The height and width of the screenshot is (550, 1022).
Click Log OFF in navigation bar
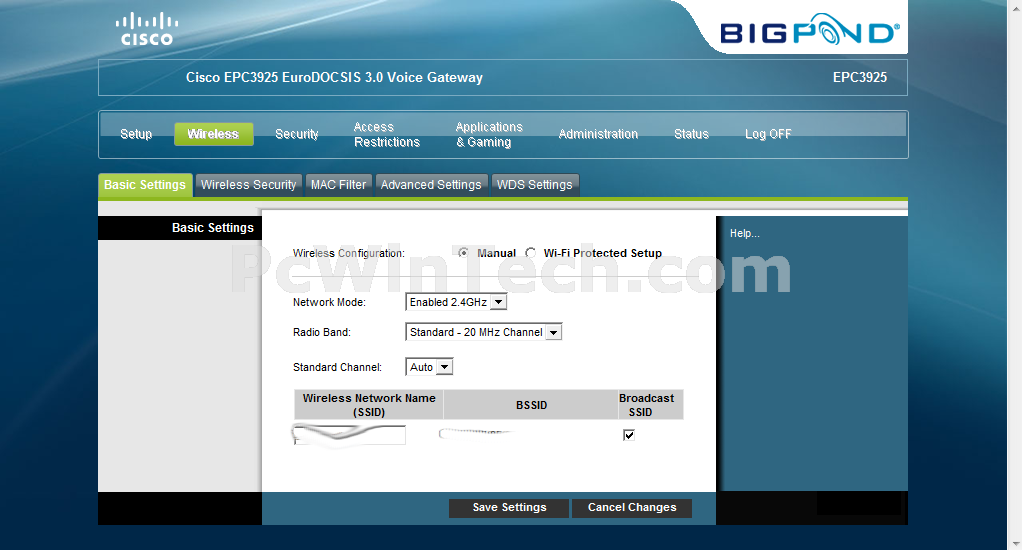(768, 134)
